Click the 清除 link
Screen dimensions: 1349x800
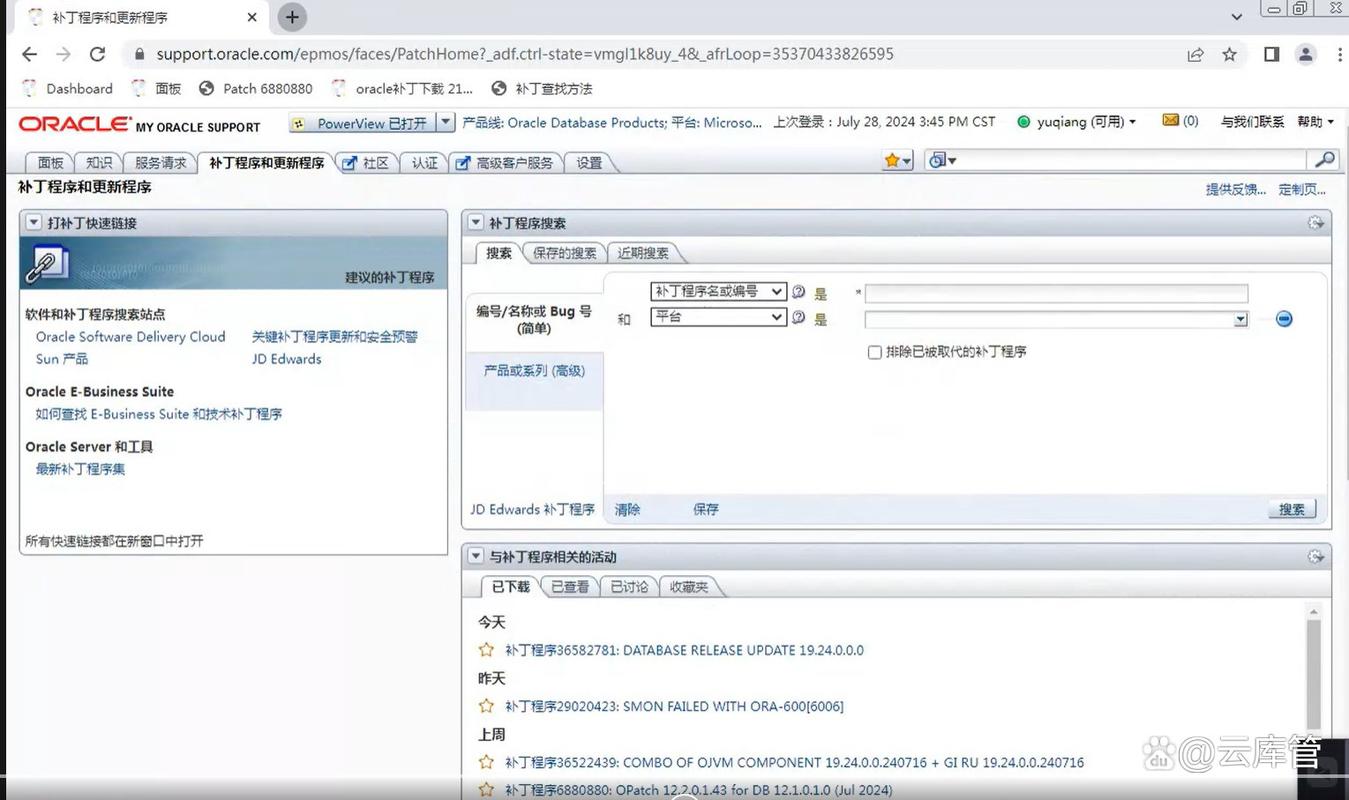point(627,509)
